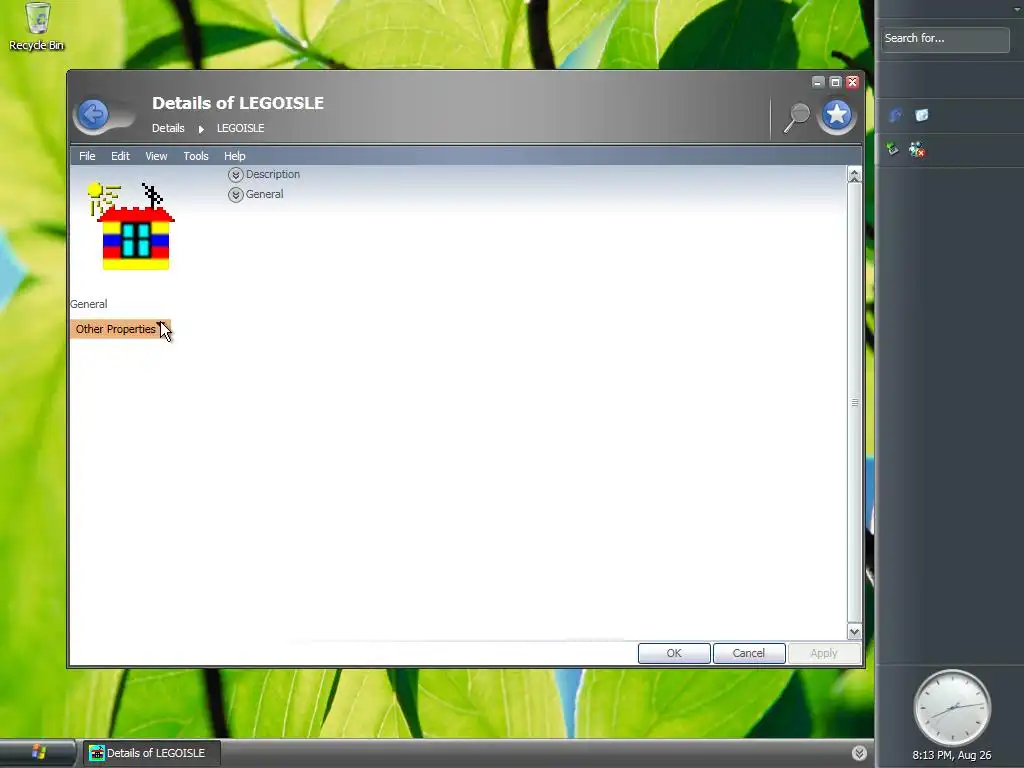This screenshot has height=768, width=1024.
Task: Focus the Search for... sidebar field
Action: [x=945, y=39]
